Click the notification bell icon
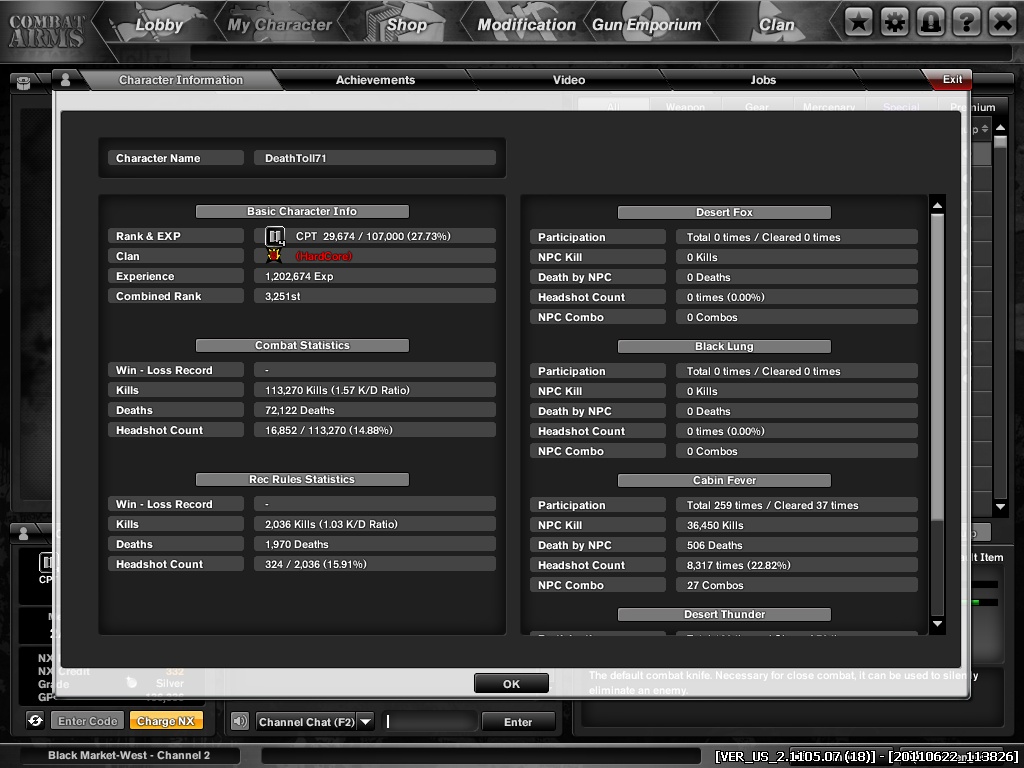Screen dimensions: 1024x768 931,22
